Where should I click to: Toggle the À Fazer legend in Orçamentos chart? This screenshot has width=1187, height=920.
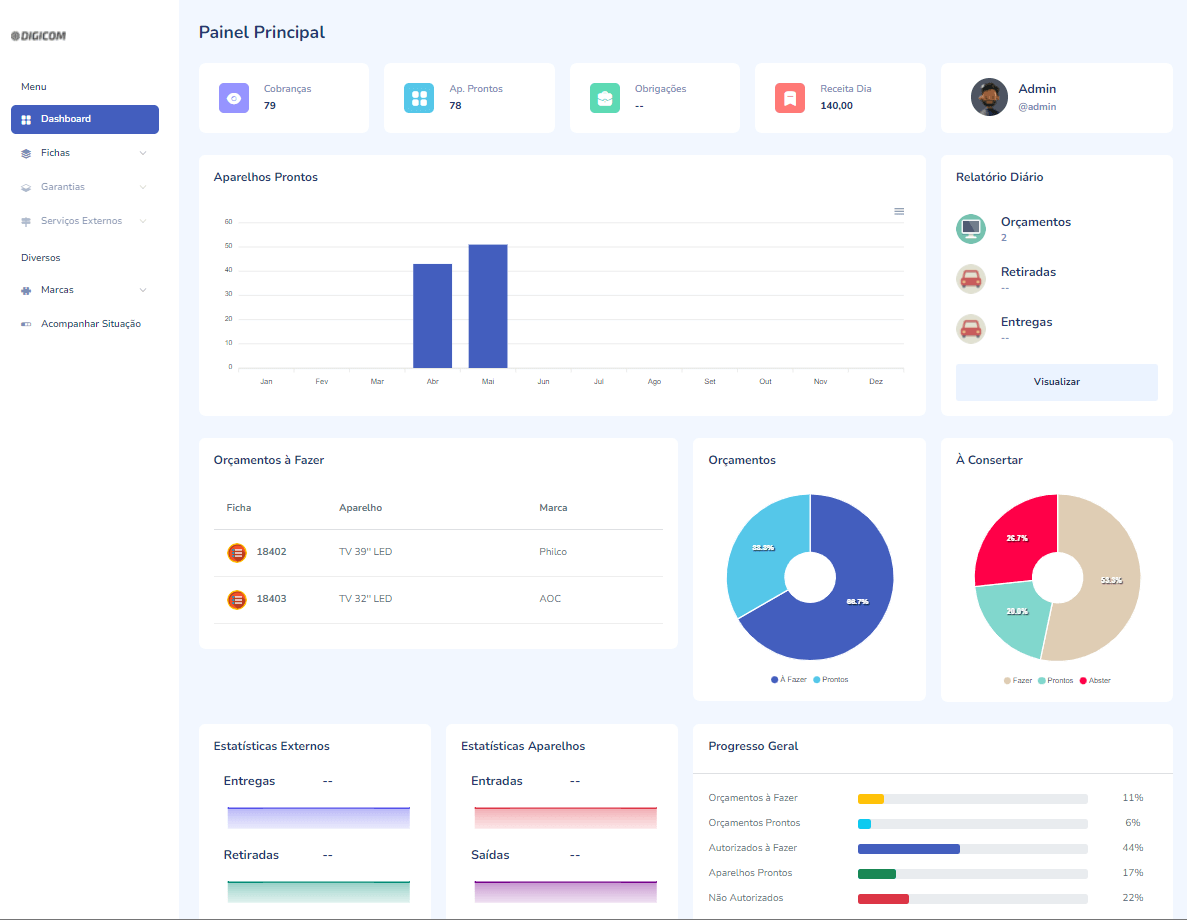click(x=789, y=680)
